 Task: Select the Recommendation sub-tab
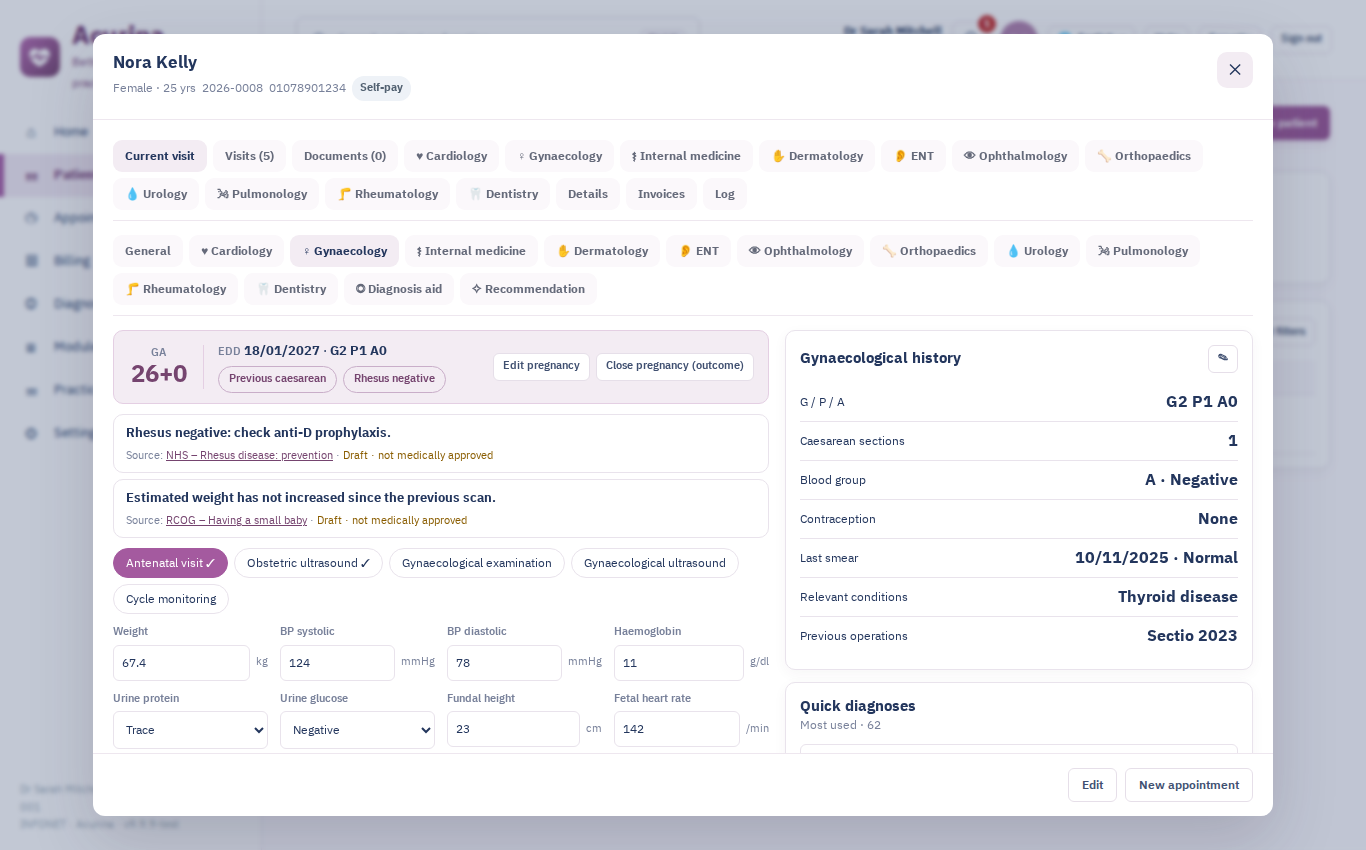(528, 289)
